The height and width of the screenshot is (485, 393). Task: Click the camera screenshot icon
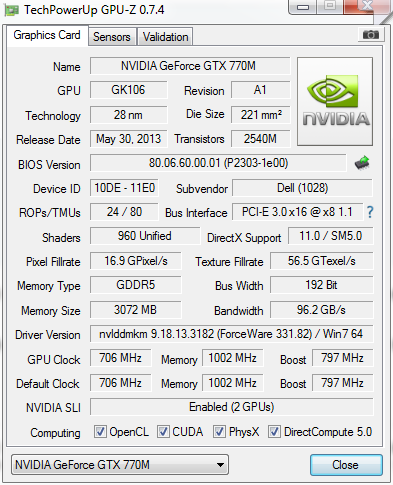pos(371,34)
